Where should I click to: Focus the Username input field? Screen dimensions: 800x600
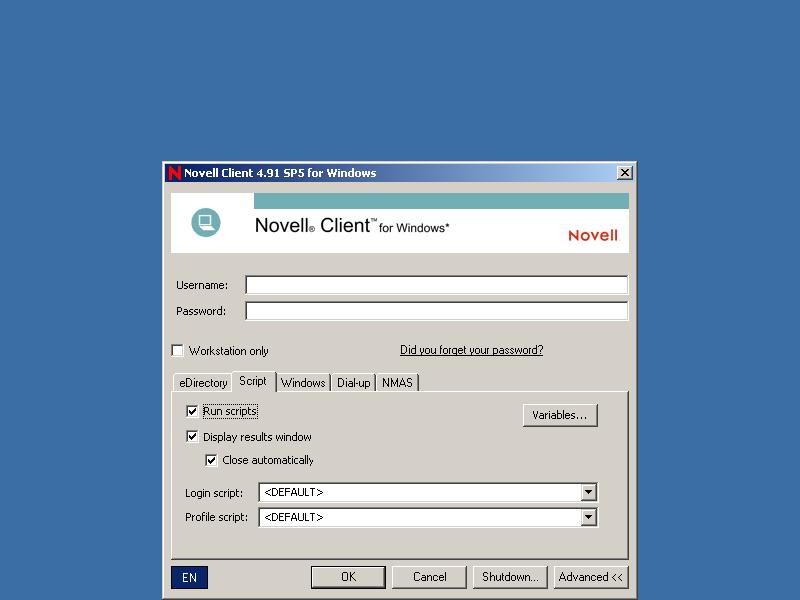[437, 285]
